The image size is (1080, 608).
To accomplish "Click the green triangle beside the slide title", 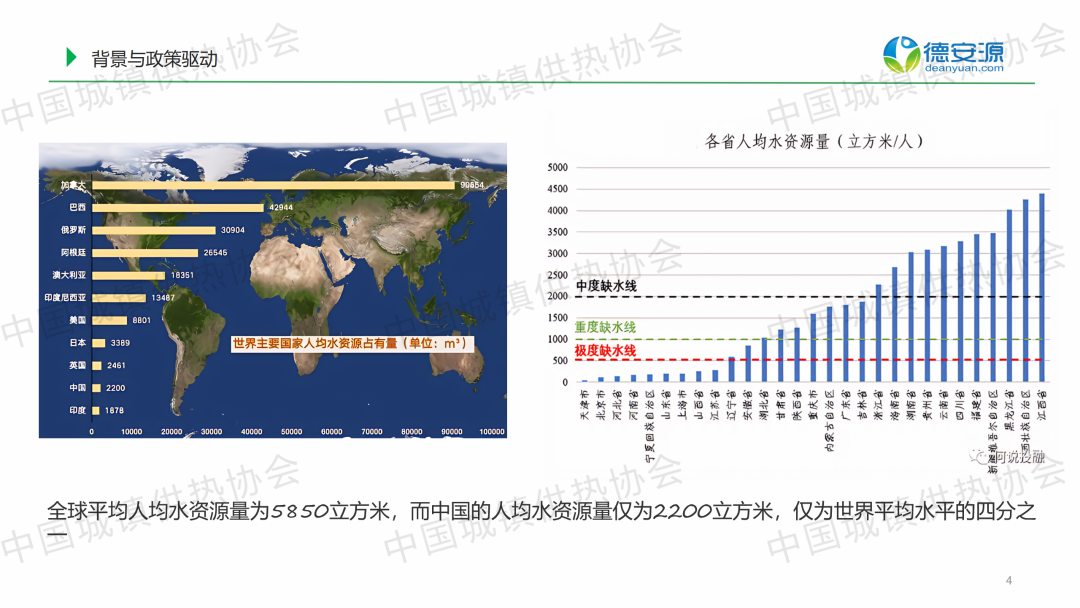I will [71, 58].
